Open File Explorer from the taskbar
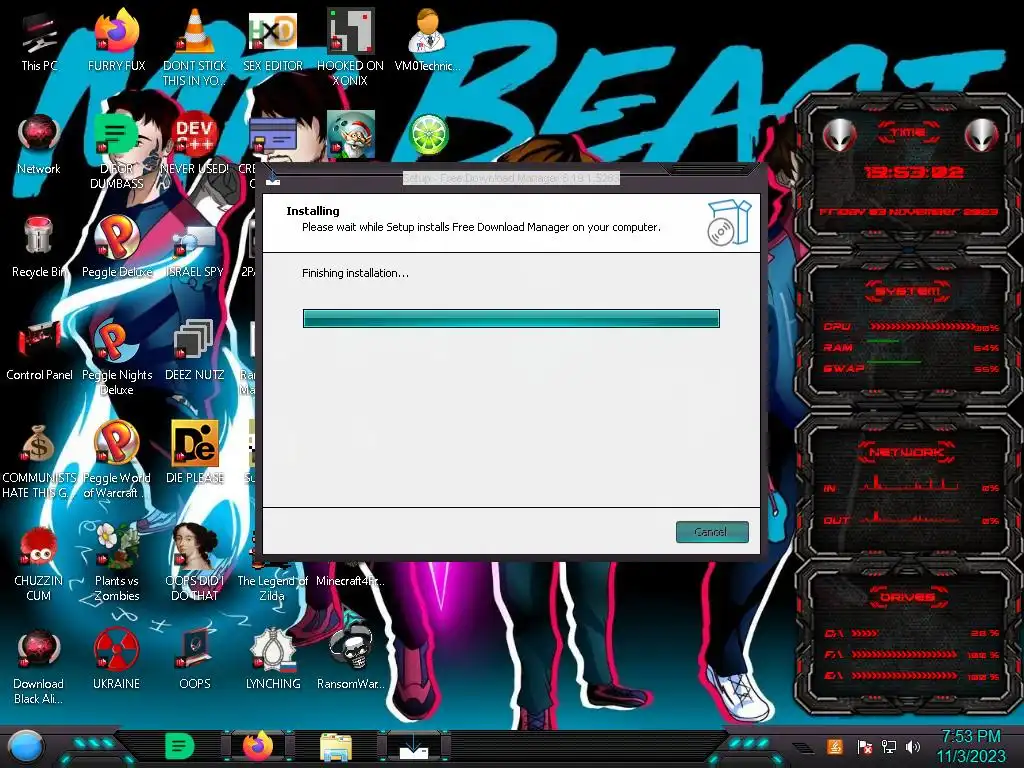The image size is (1024, 768). click(336, 746)
